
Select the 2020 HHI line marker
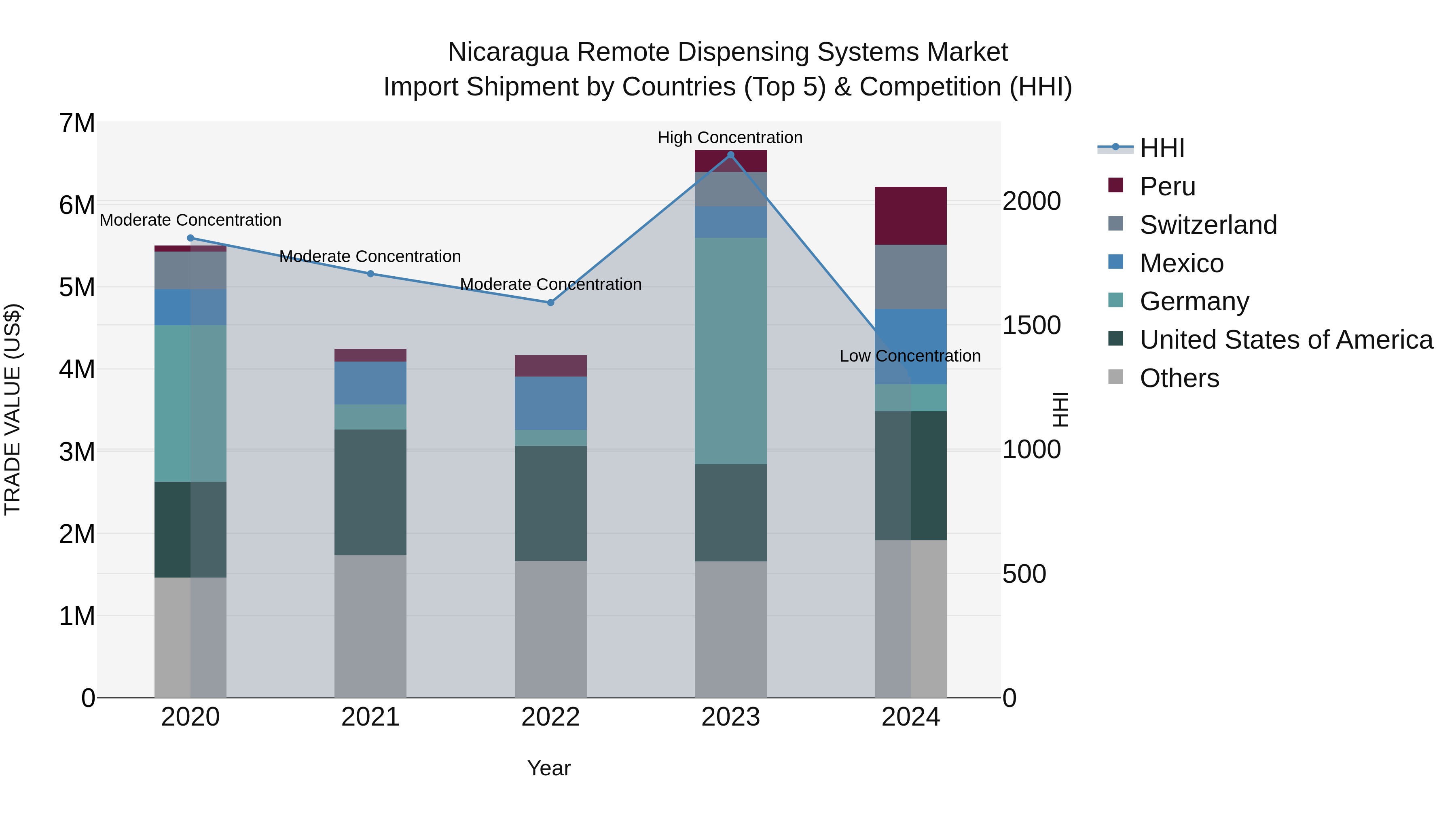click(190, 238)
